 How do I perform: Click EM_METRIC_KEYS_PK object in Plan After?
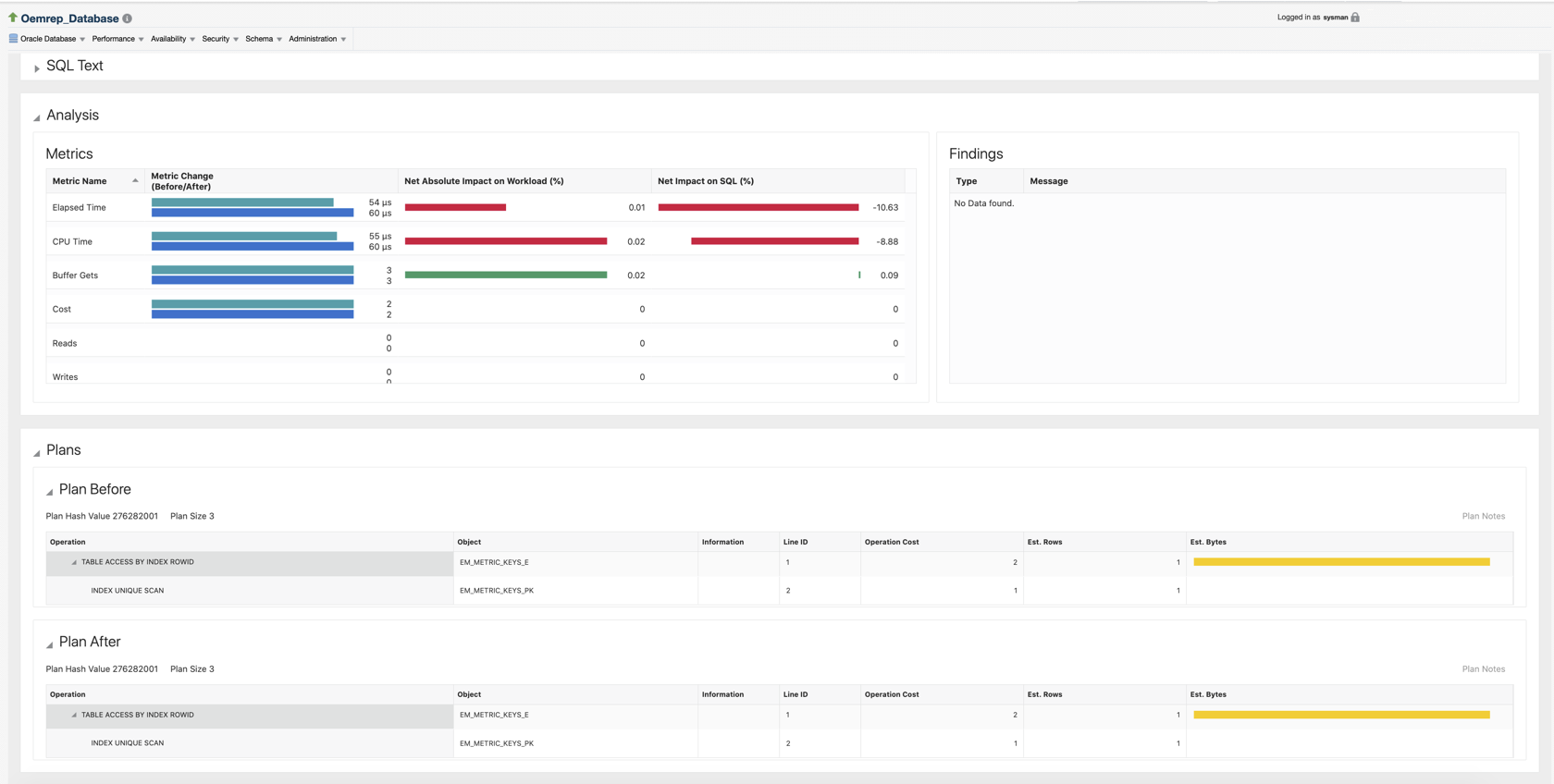click(497, 743)
